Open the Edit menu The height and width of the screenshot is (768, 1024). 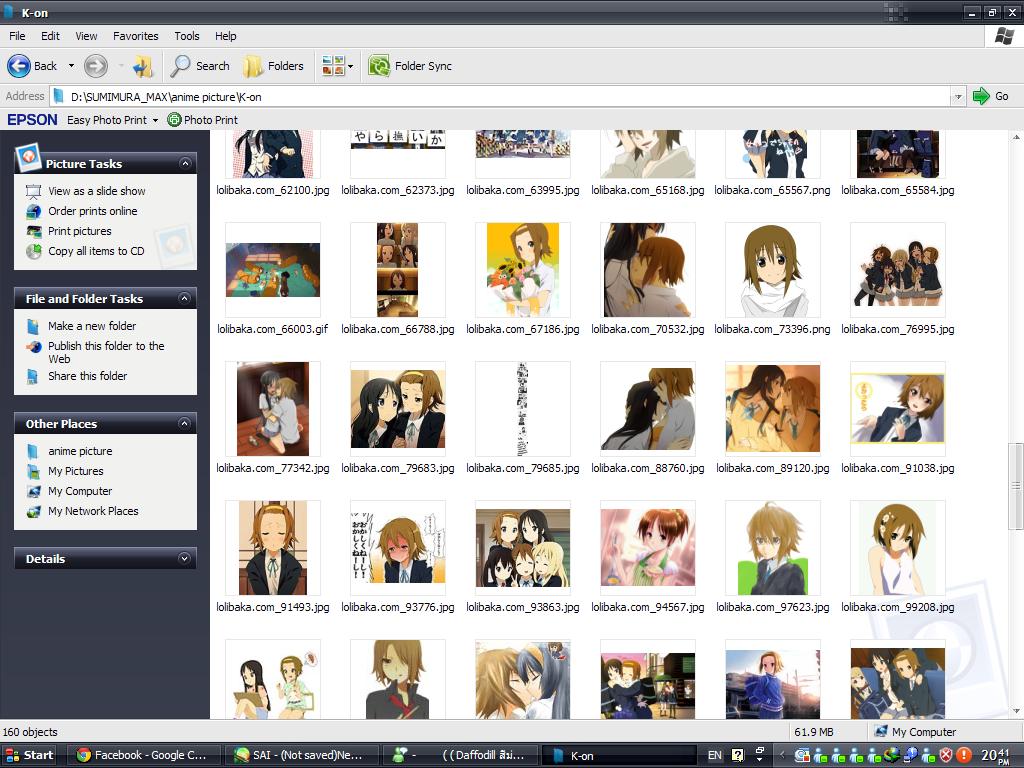click(x=50, y=36)
